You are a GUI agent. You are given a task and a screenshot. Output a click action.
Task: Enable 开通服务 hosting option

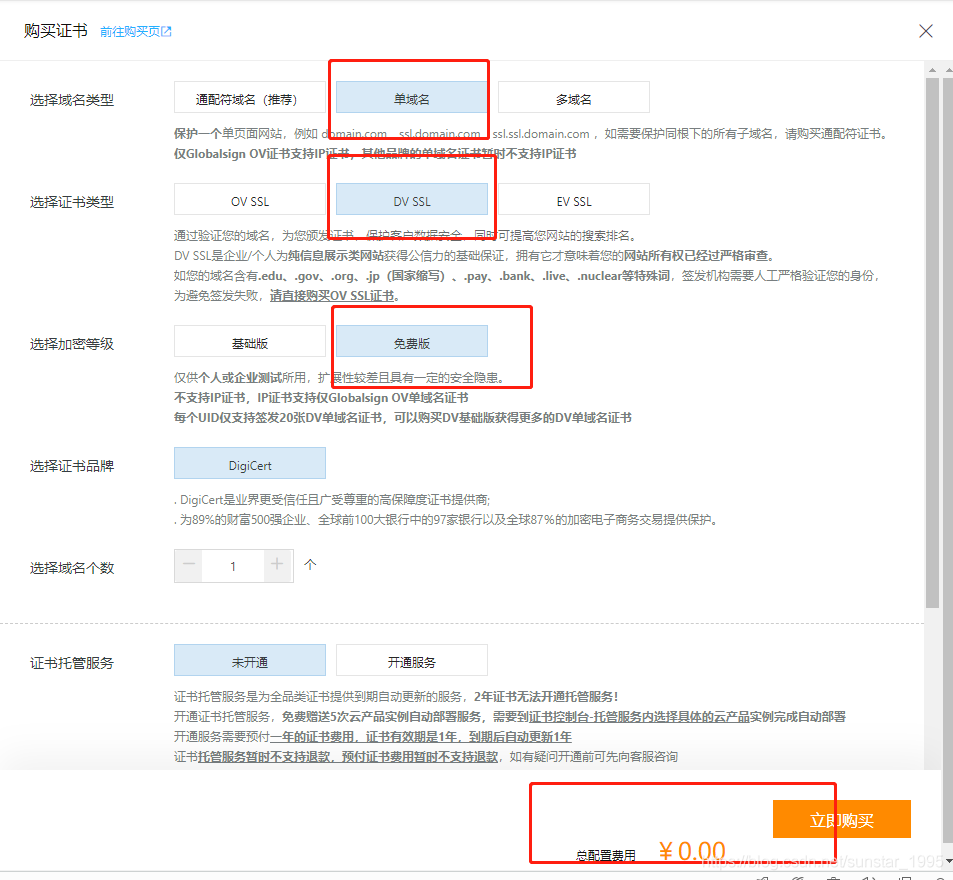coord(411,661)
